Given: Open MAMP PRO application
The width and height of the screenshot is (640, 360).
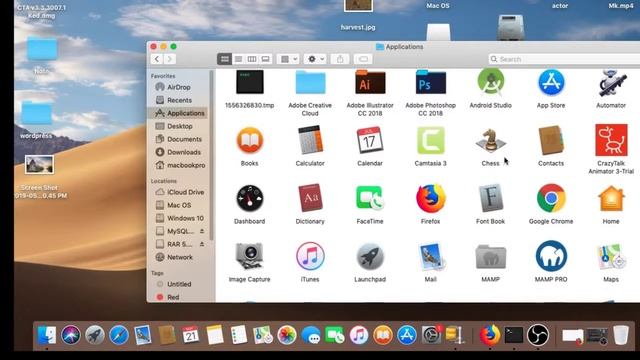Looking at the screenshot, I should 551,256.
